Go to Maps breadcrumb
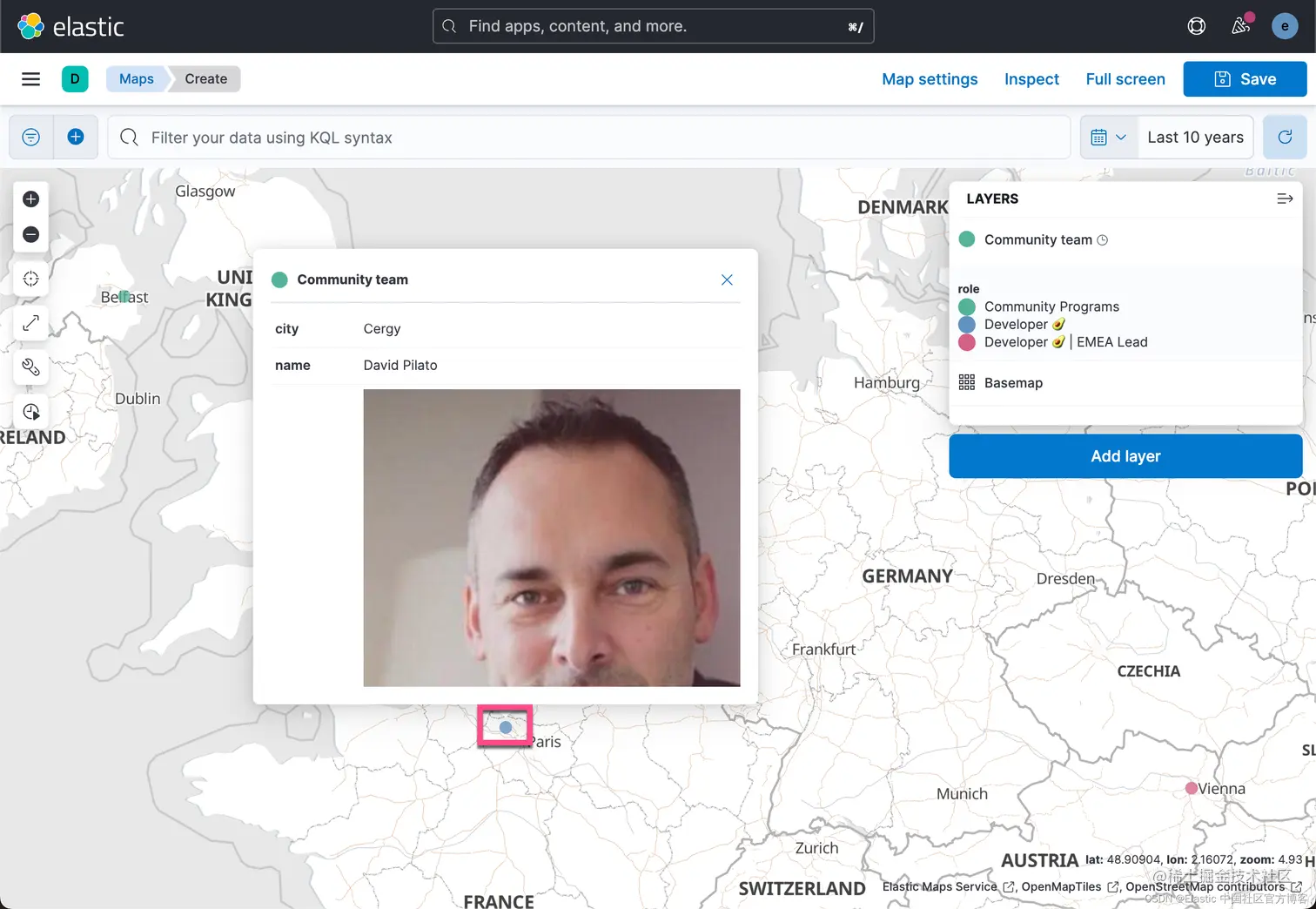This screenshot has height=909, width=1316. (x=137, y=79)
